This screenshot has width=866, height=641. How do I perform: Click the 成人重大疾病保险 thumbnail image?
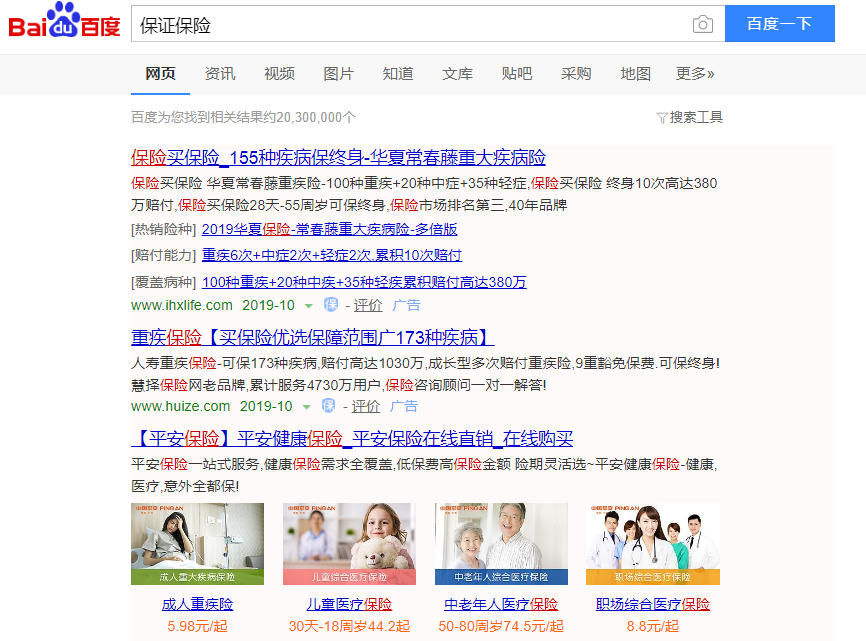coord(197,544)
